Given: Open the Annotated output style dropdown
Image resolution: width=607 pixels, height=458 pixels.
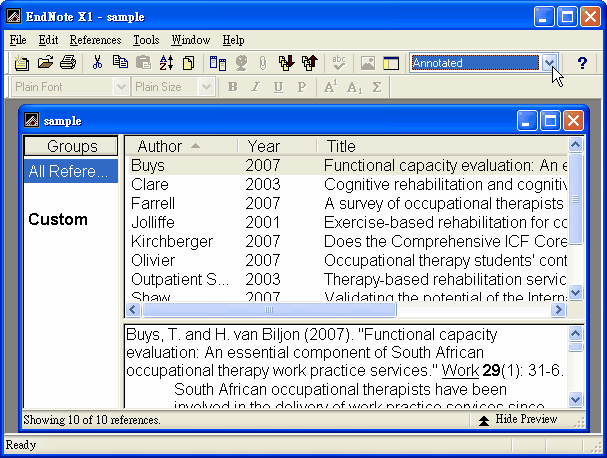Looking at the screenshot, I should (x=550, y=63).
